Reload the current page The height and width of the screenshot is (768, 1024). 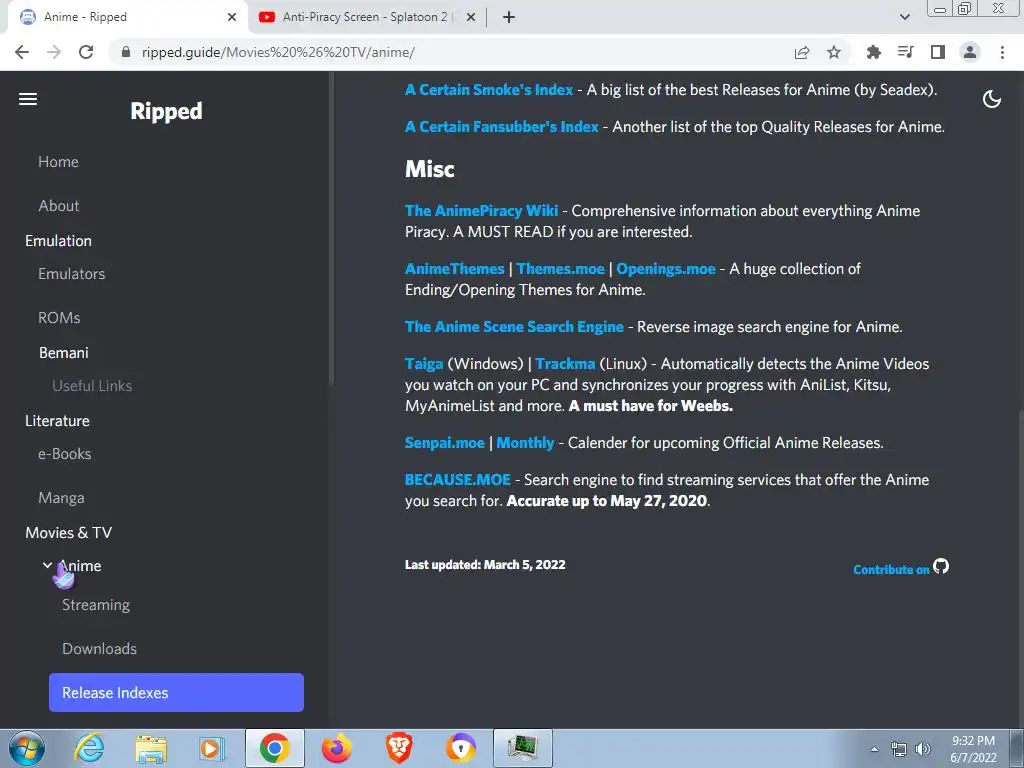pyautogui.click(x=86, y=52)
